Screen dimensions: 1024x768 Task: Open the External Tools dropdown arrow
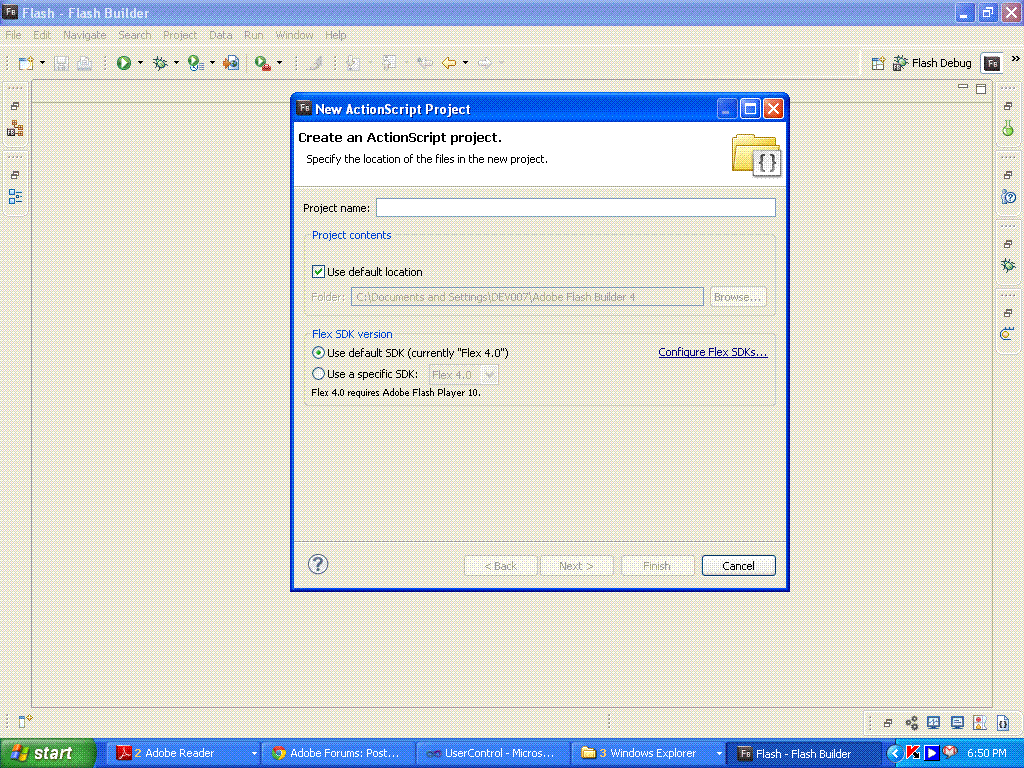280,63
